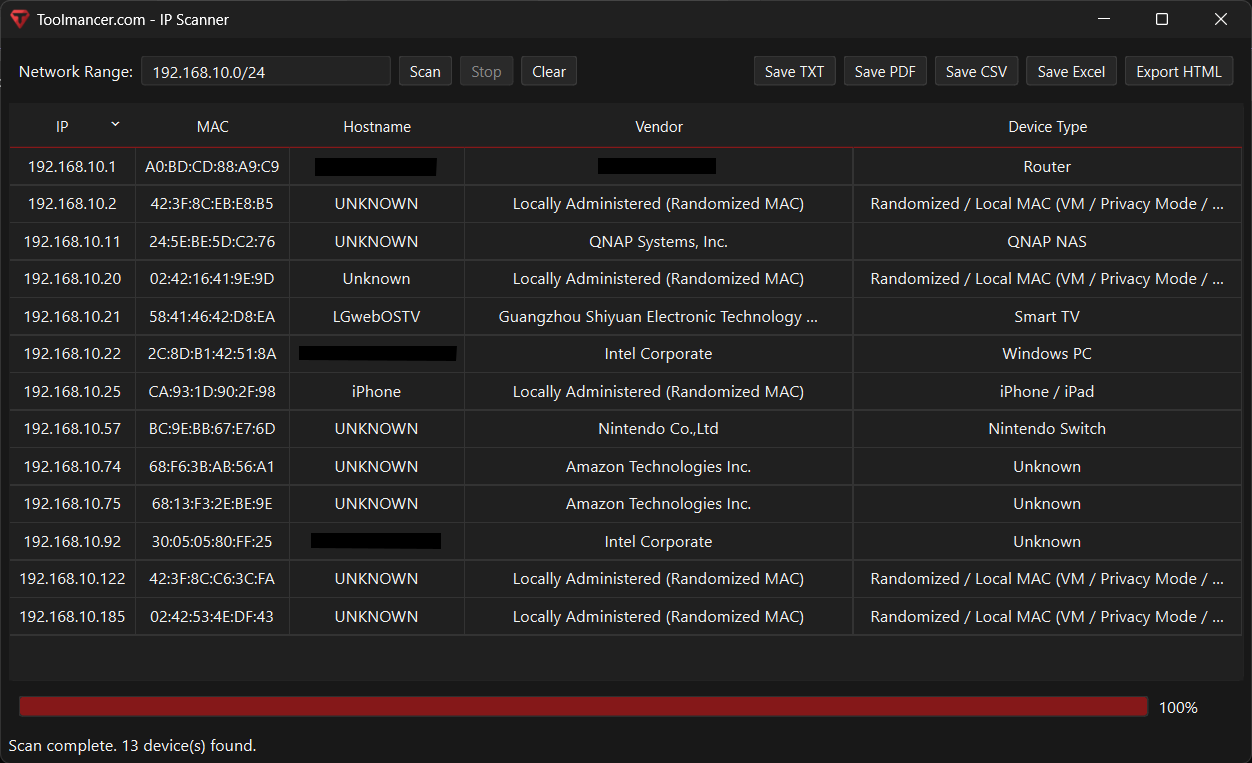Viewport: 1252px width, 763px height.
Task: Click the Windows PC device type cell
Action: [1047, 354]
